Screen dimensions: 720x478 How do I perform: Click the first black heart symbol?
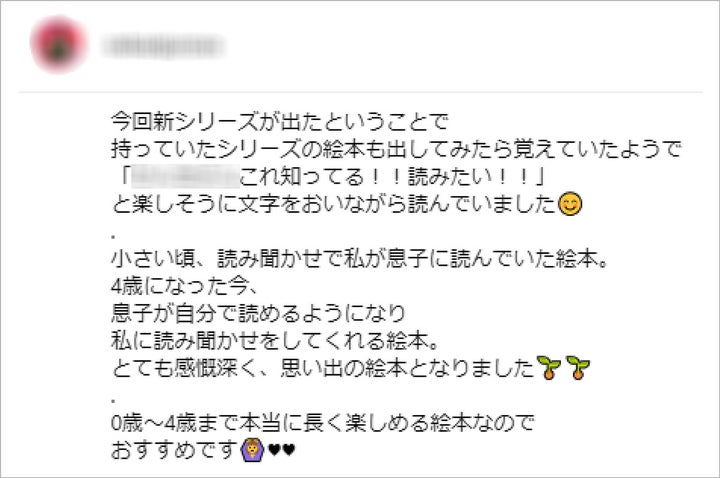click(x=274, y=450)
